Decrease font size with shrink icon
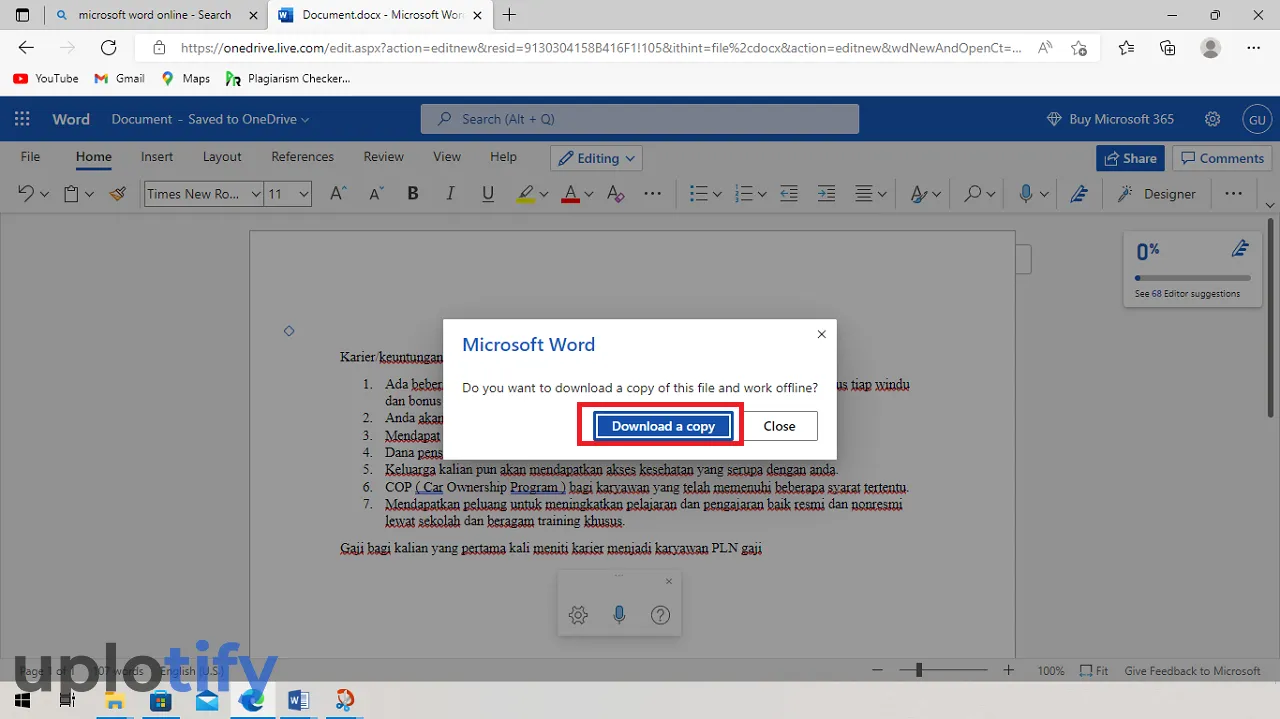The height and width of the screenshot is (719, 1280). tap(376, 194)
